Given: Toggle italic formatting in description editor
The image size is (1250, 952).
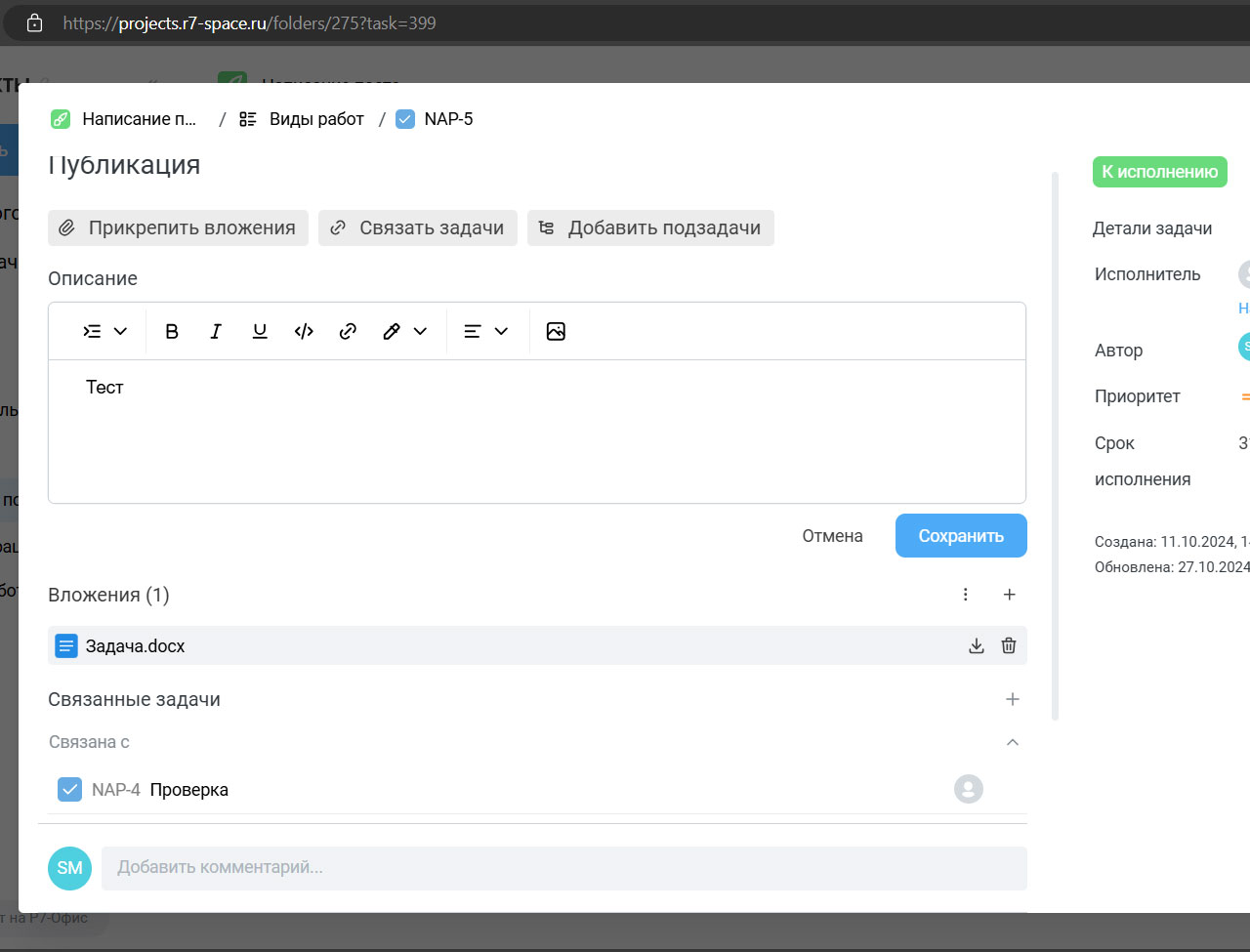Looking at the screenshot, I should click(216, 331).
